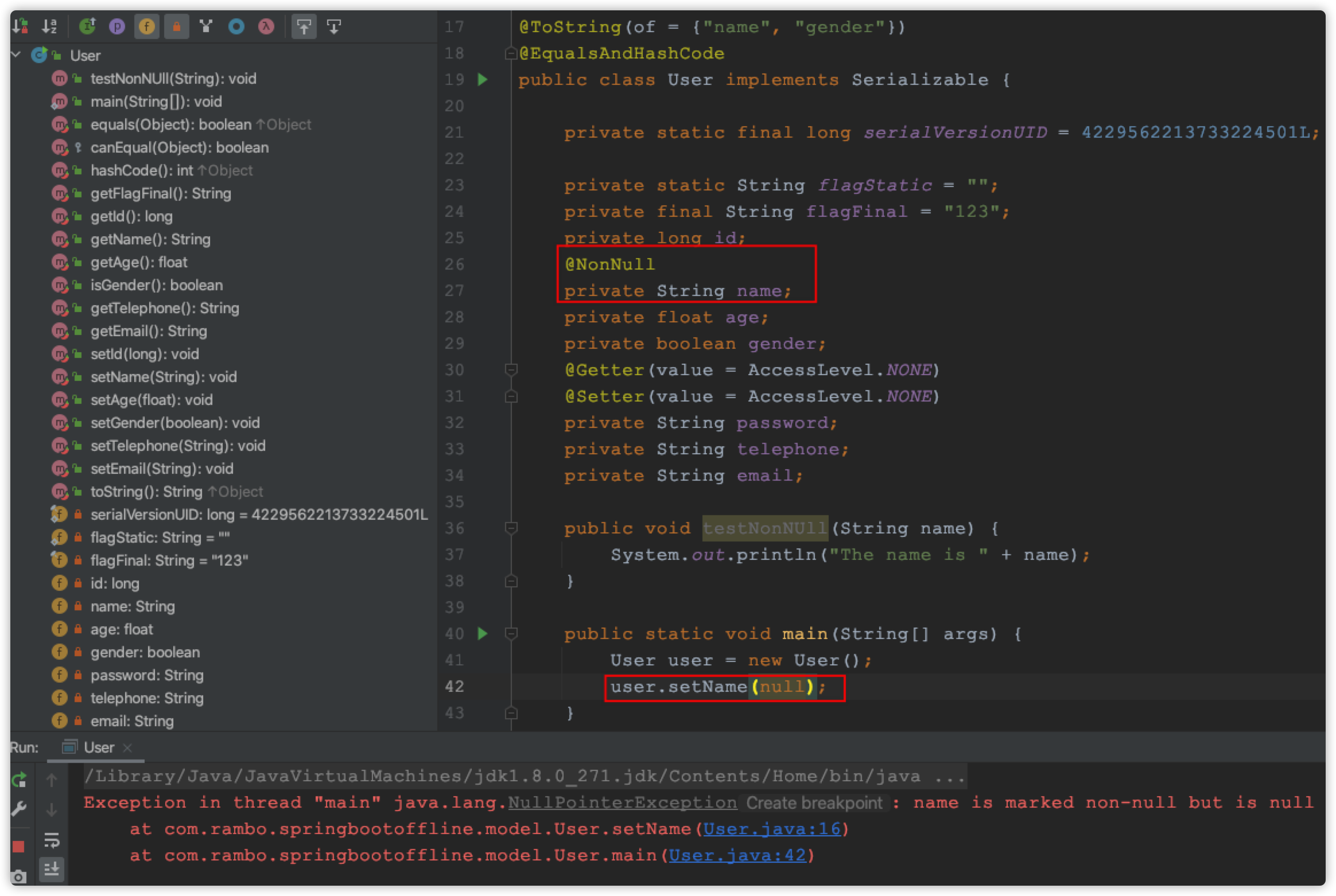This screenshot has width=1336, height=896.
Task: Click the Show Inherited fork icon
Action: click(x=206, y=26)
